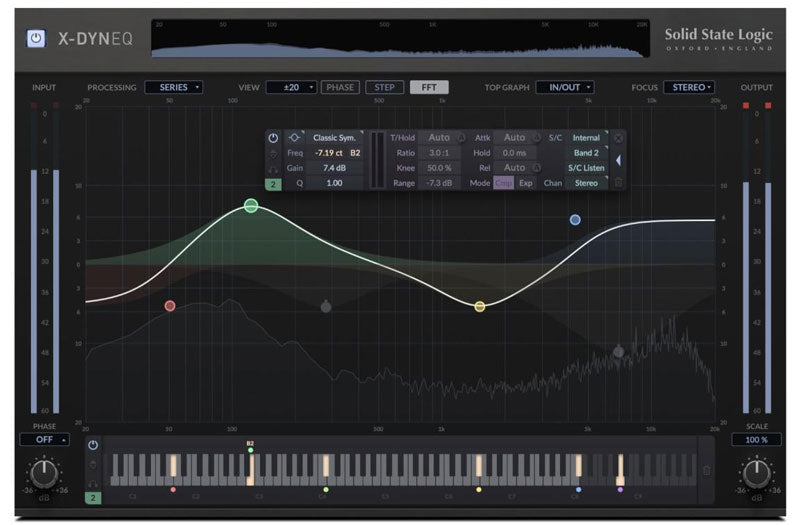This screenshot has height=525, width=800.
Task: Open the PHASE OFF dropdown
Action: pyautogui.click(x=44, y=440)
